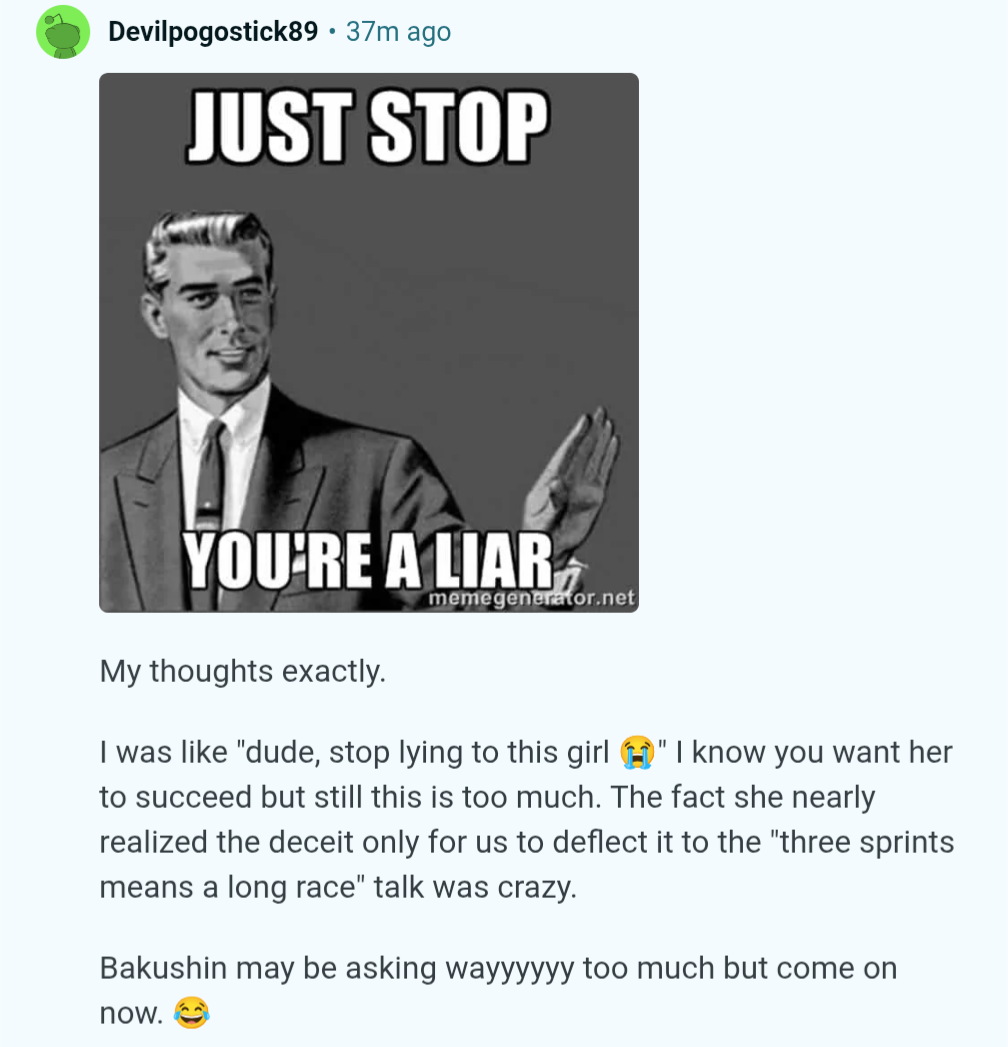Click the 'three sprints' quoted text
This screenshot has height=1047, width=1008.
pyautogui.click(x=863, y=842)
